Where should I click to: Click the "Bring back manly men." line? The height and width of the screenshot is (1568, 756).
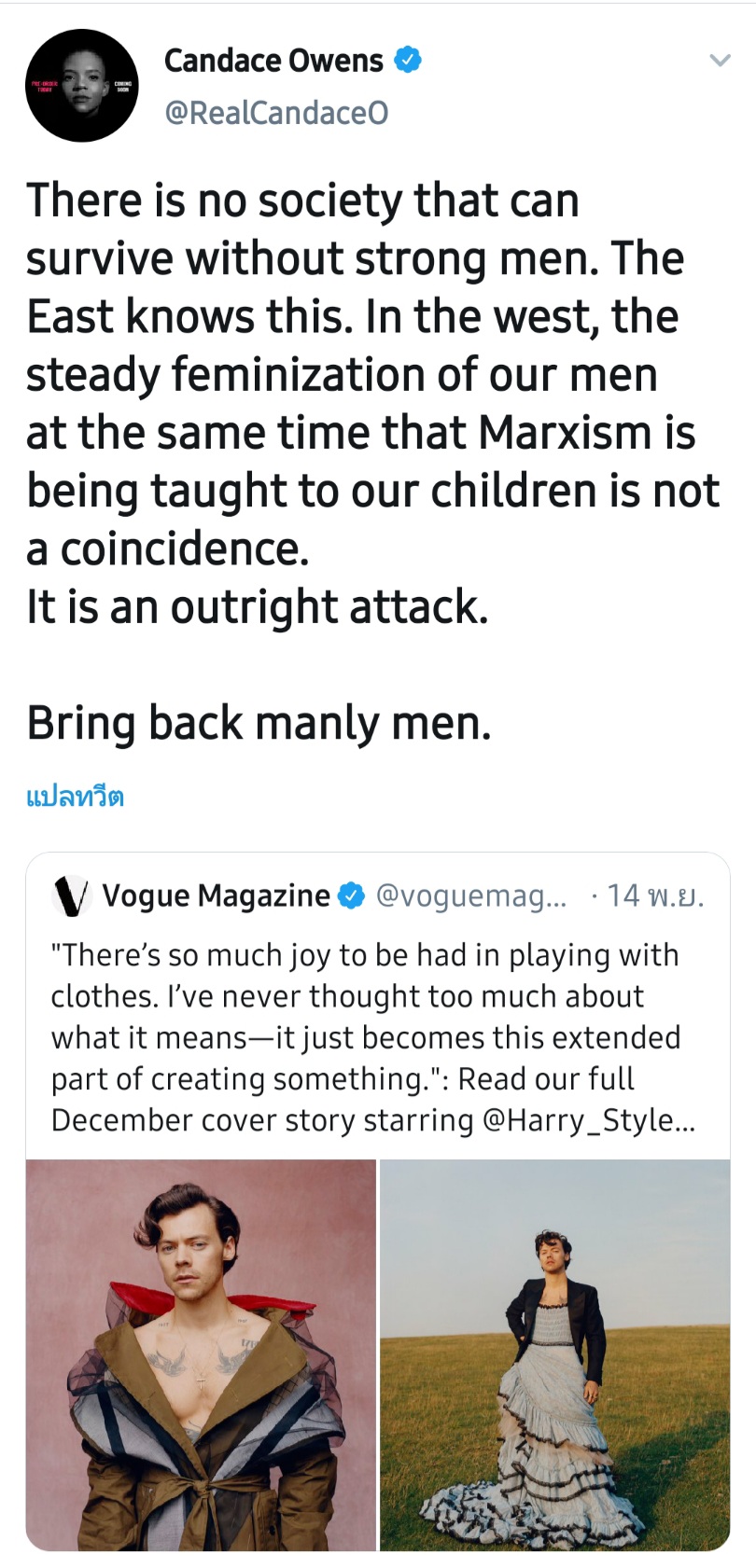(x=259, y=723)
